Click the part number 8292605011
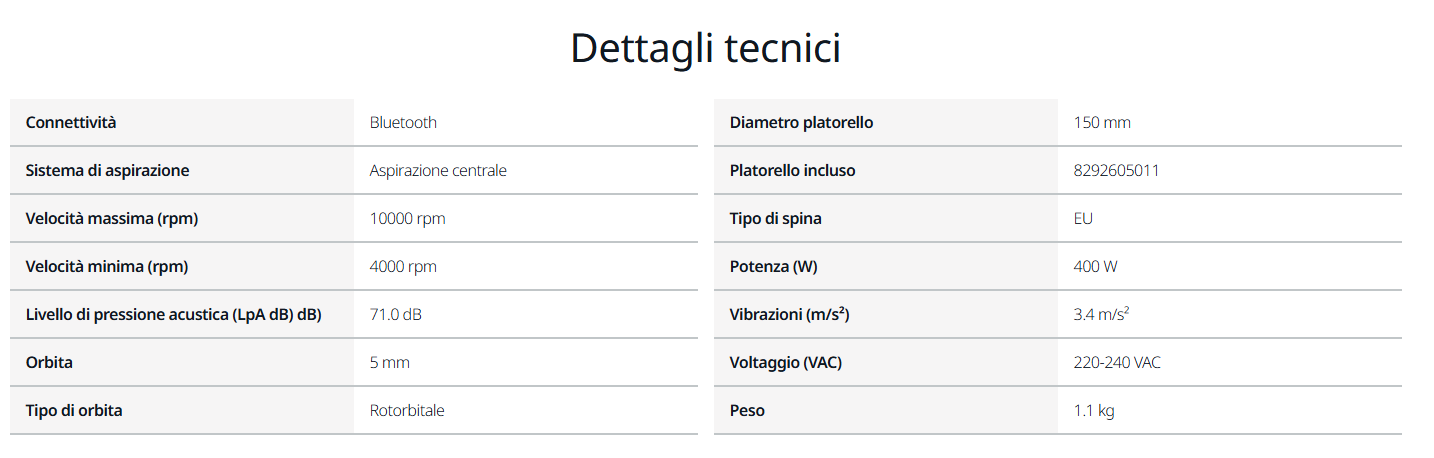The image size is (1434, 458). pyautogui.click(x=1116, y=171)
